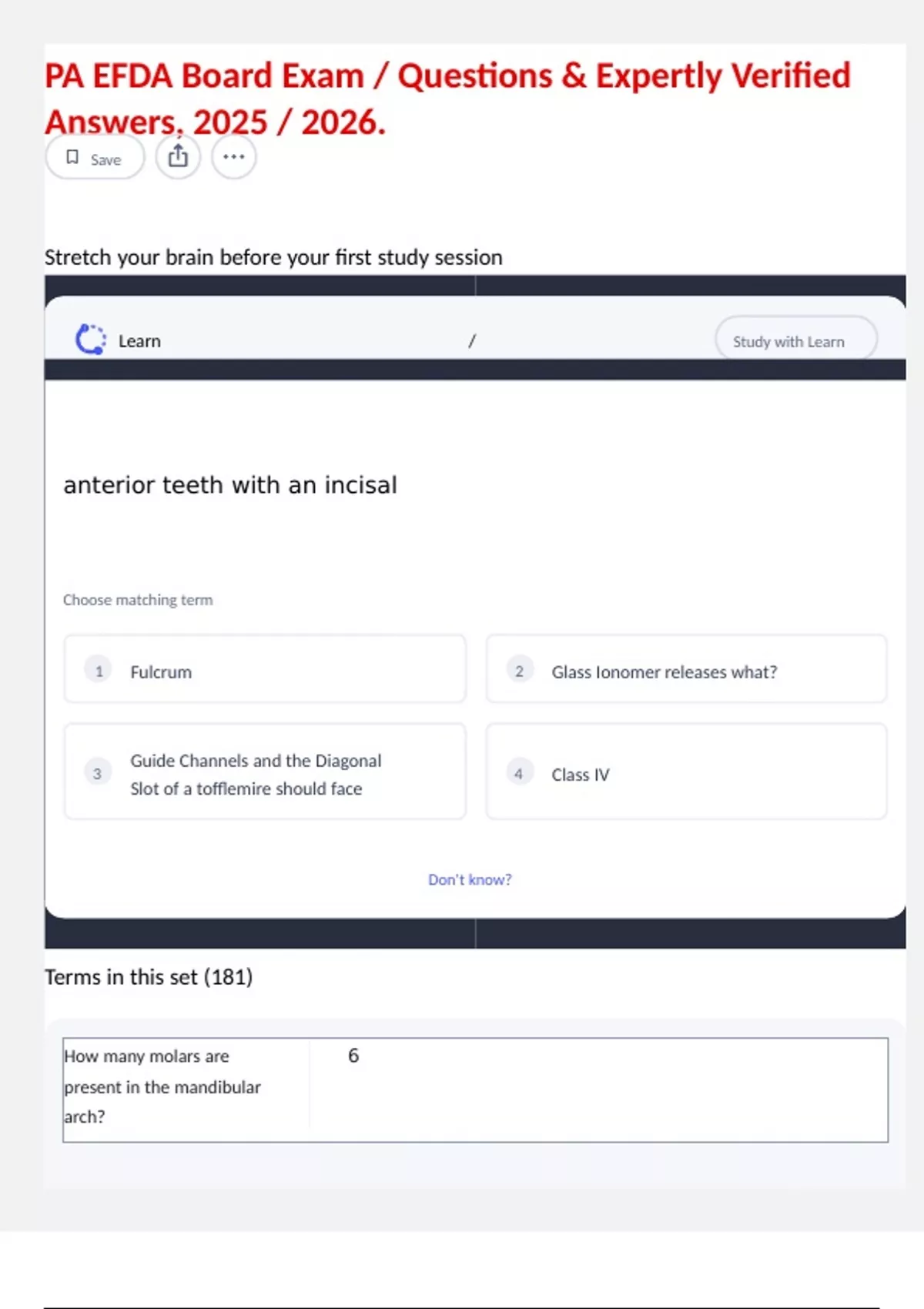Open the three-dot more options menu
This screenshot has height=1309, width=924.
[233, 157]
